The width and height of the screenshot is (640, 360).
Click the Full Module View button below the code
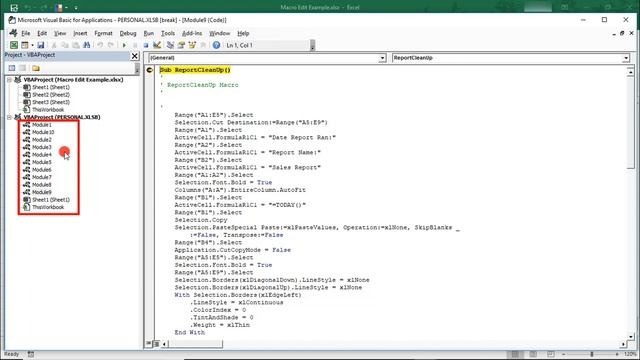(156, 344)
